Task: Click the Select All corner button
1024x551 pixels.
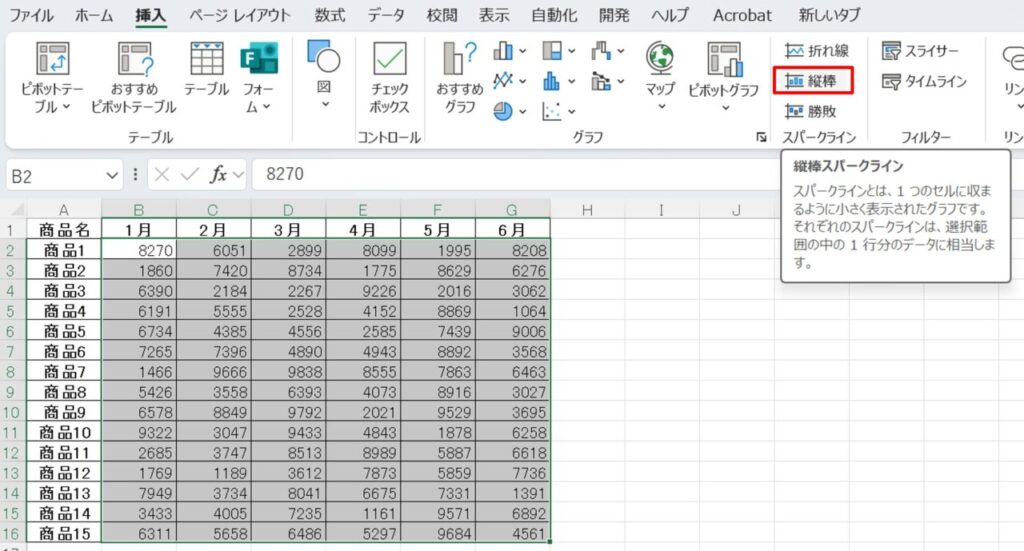Action: 16,210
